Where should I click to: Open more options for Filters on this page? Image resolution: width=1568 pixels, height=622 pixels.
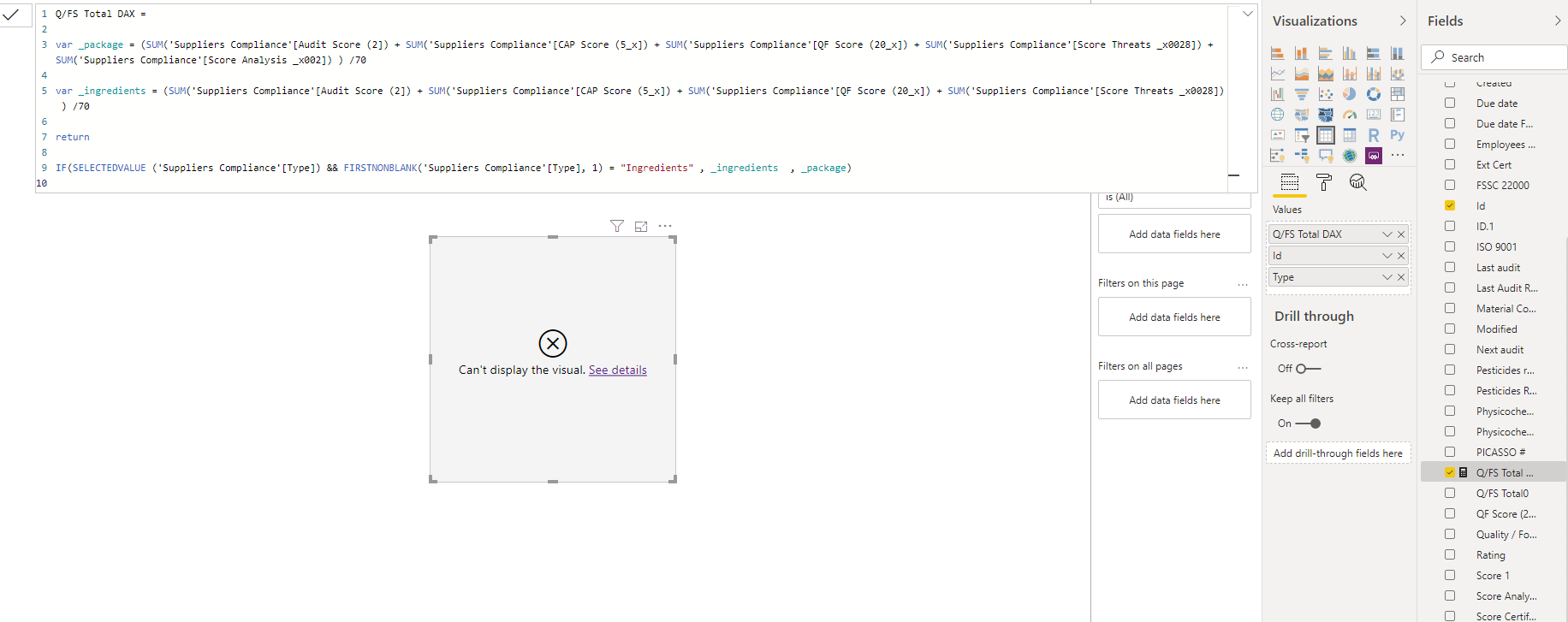(x=1243, y=284)
